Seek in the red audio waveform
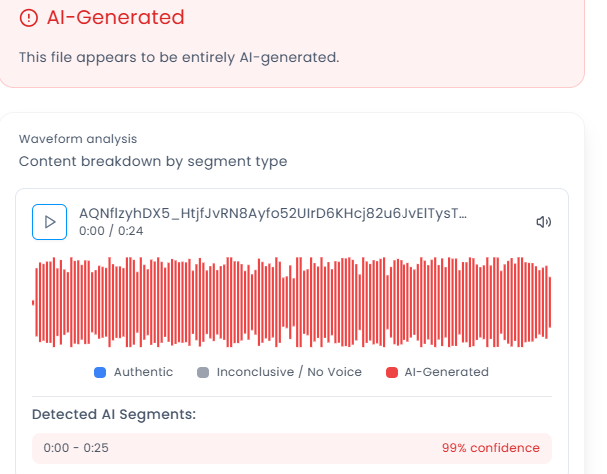The width and height of the screenshot is (607, 474). click(x=291, y=302)
